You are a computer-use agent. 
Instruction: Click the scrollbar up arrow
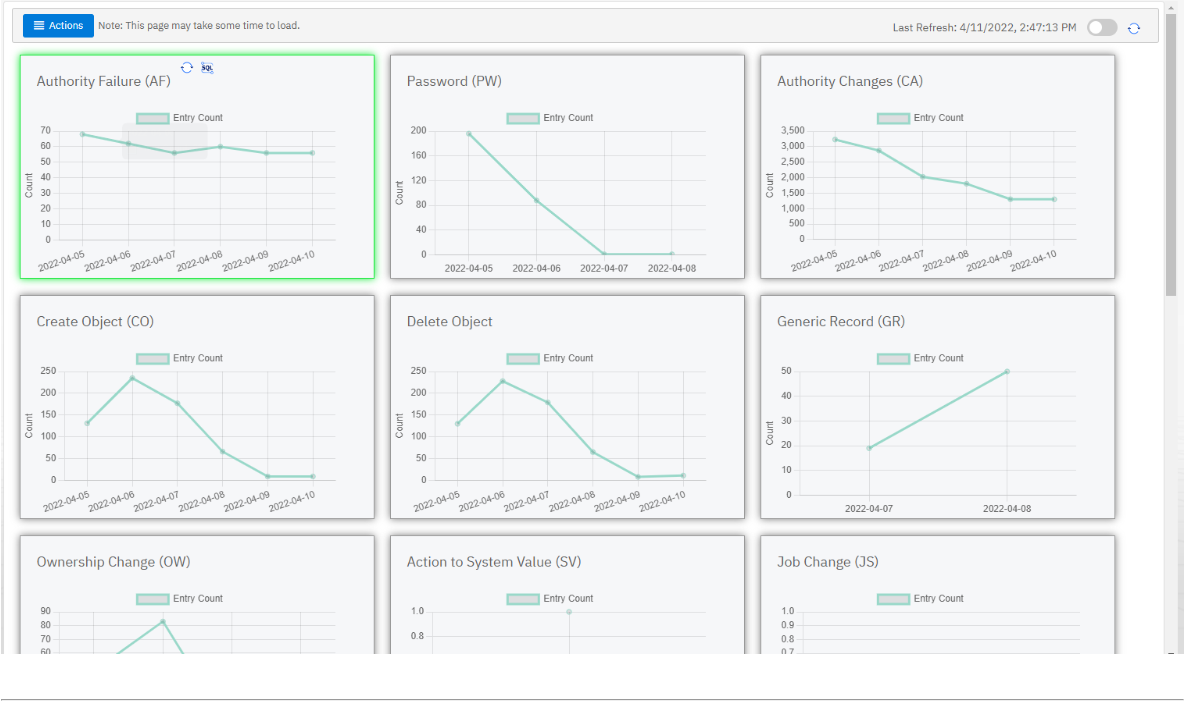pyautogui.click(x=1171, y=8)
